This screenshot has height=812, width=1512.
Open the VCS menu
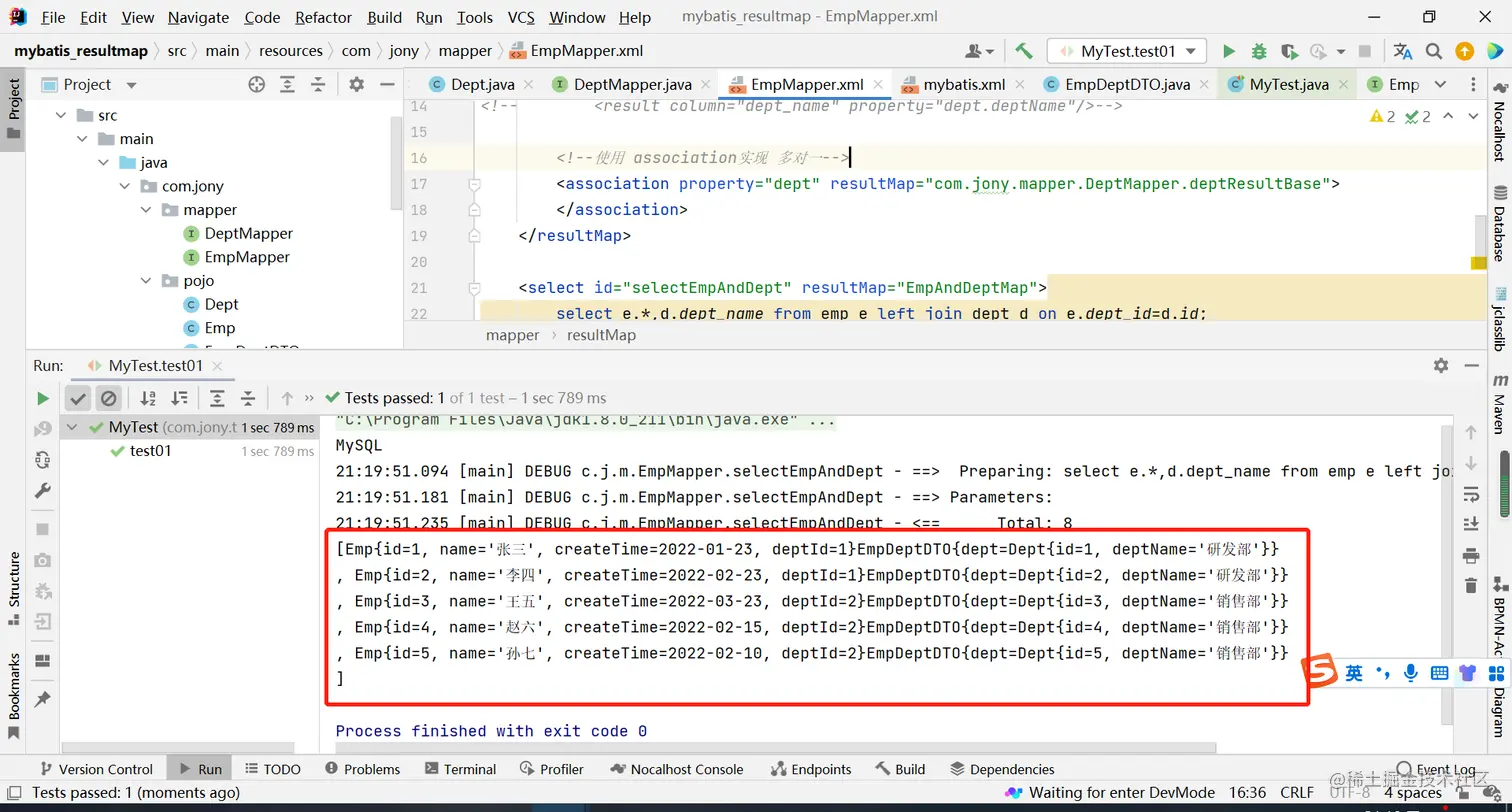[x=521, y=17]
